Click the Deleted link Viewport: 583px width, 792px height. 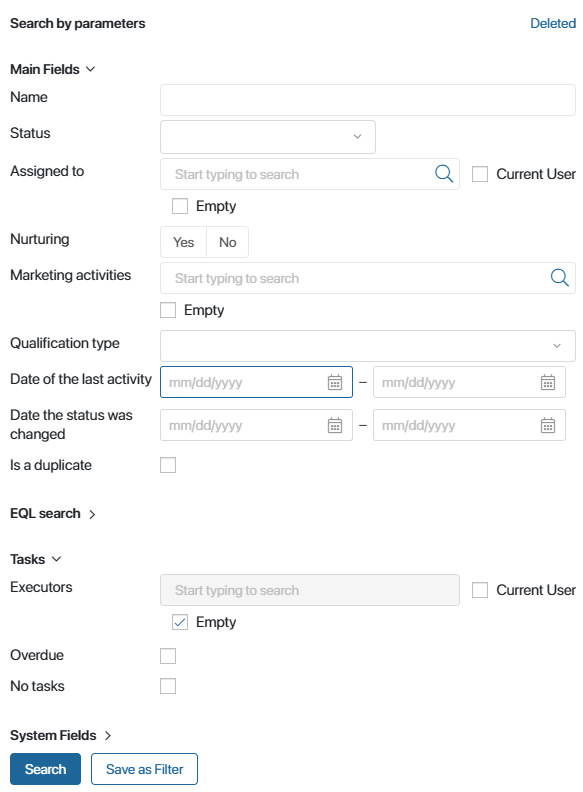553,23
